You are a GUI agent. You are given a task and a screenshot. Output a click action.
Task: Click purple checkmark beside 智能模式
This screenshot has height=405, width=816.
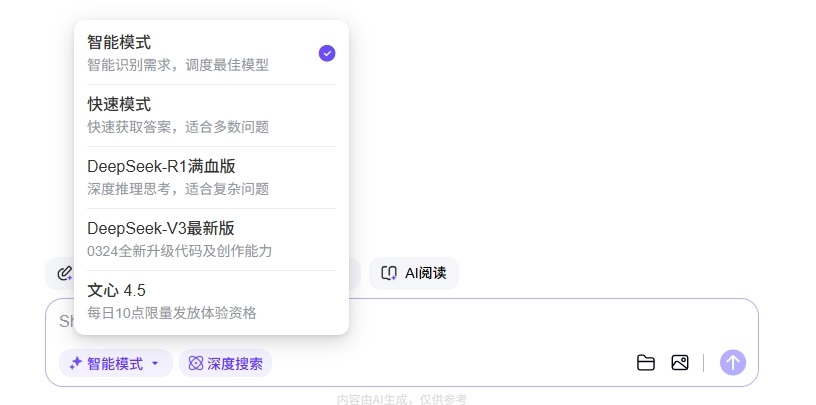pyautogui.click(x=327, y=53)
